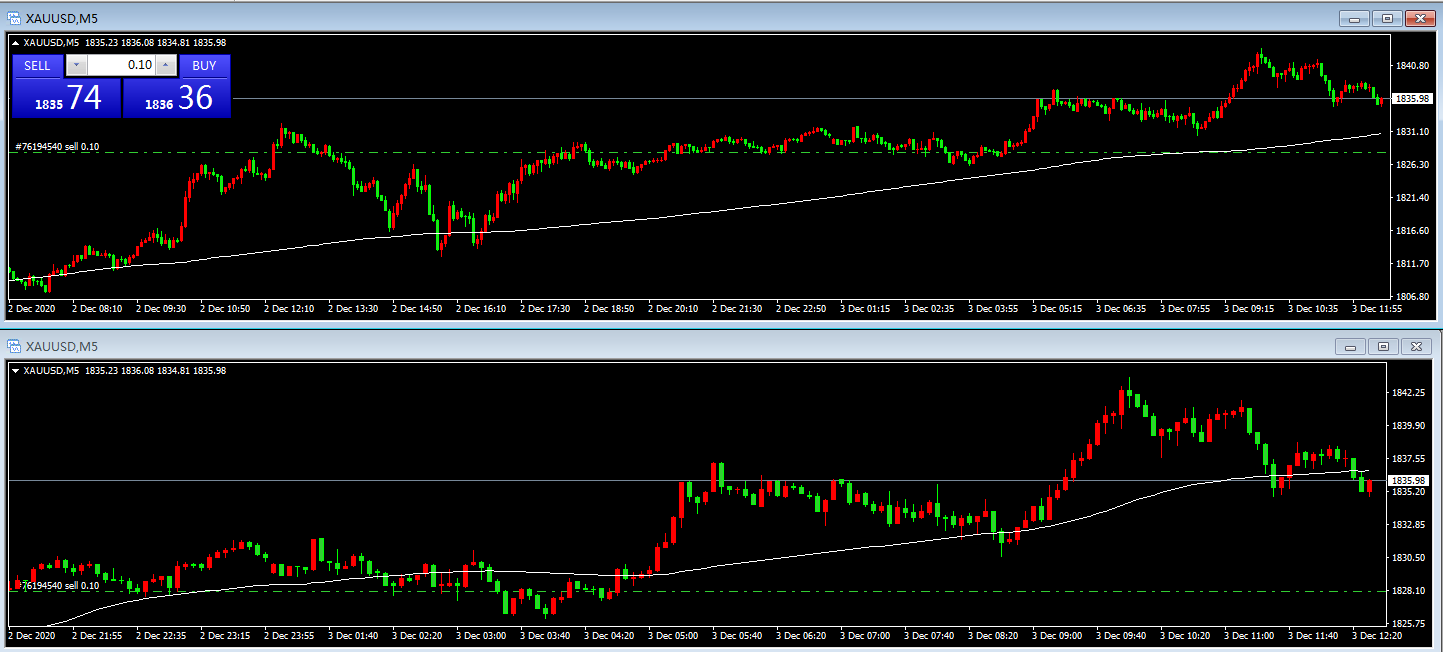The height and width of the screenshot is (652, 1443).
Task: Click the 1826.30 price axis value
Action: click(x=1411, y=165)
